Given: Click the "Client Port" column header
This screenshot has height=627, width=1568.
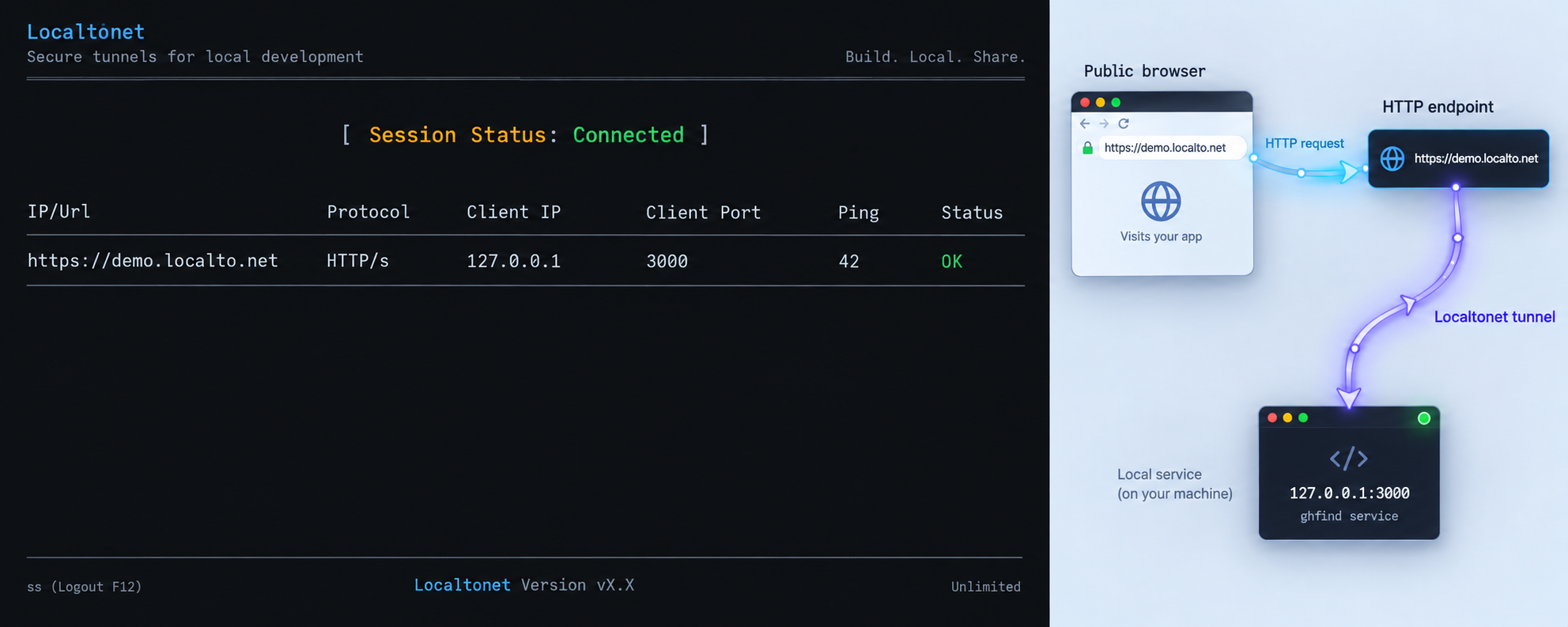Looking at the screenshot, I should 703,212.
